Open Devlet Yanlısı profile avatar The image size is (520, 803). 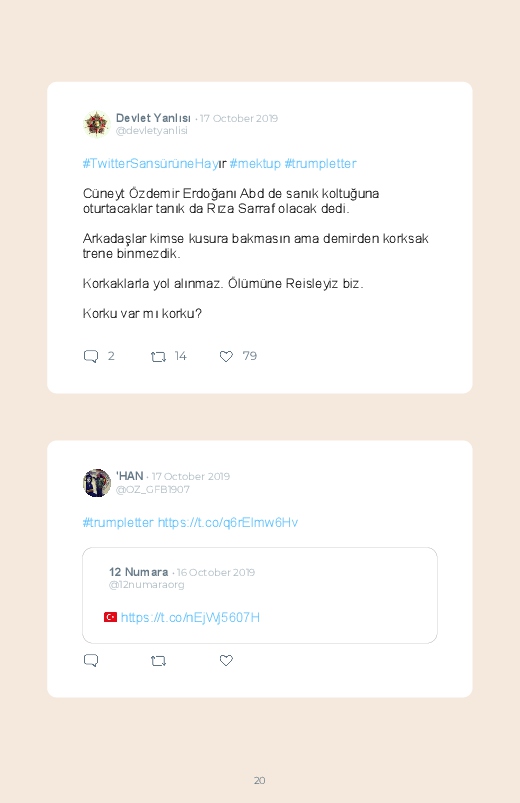97,124
